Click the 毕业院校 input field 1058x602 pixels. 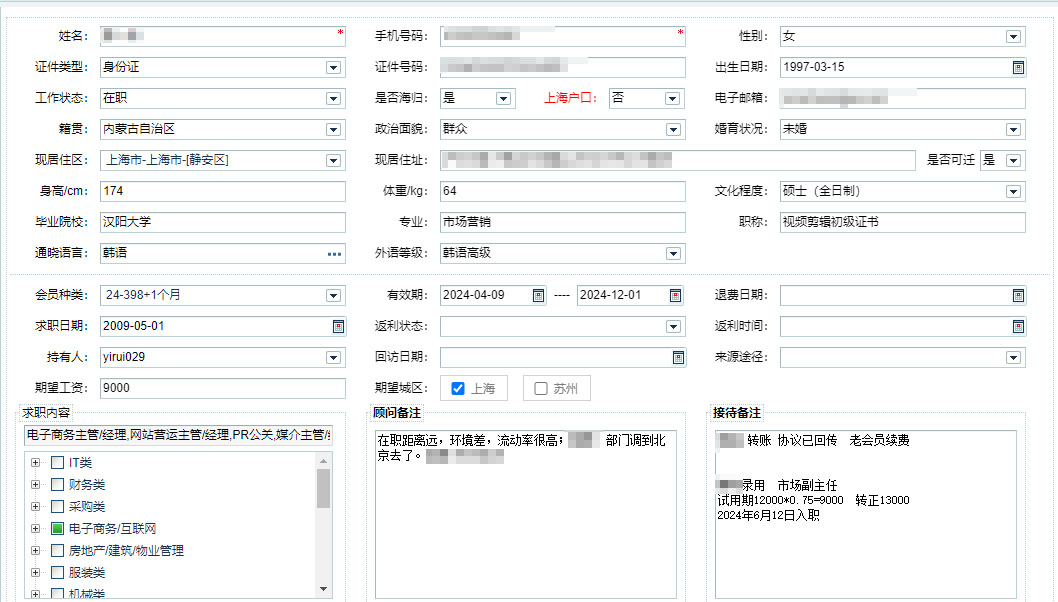[223, 223]
